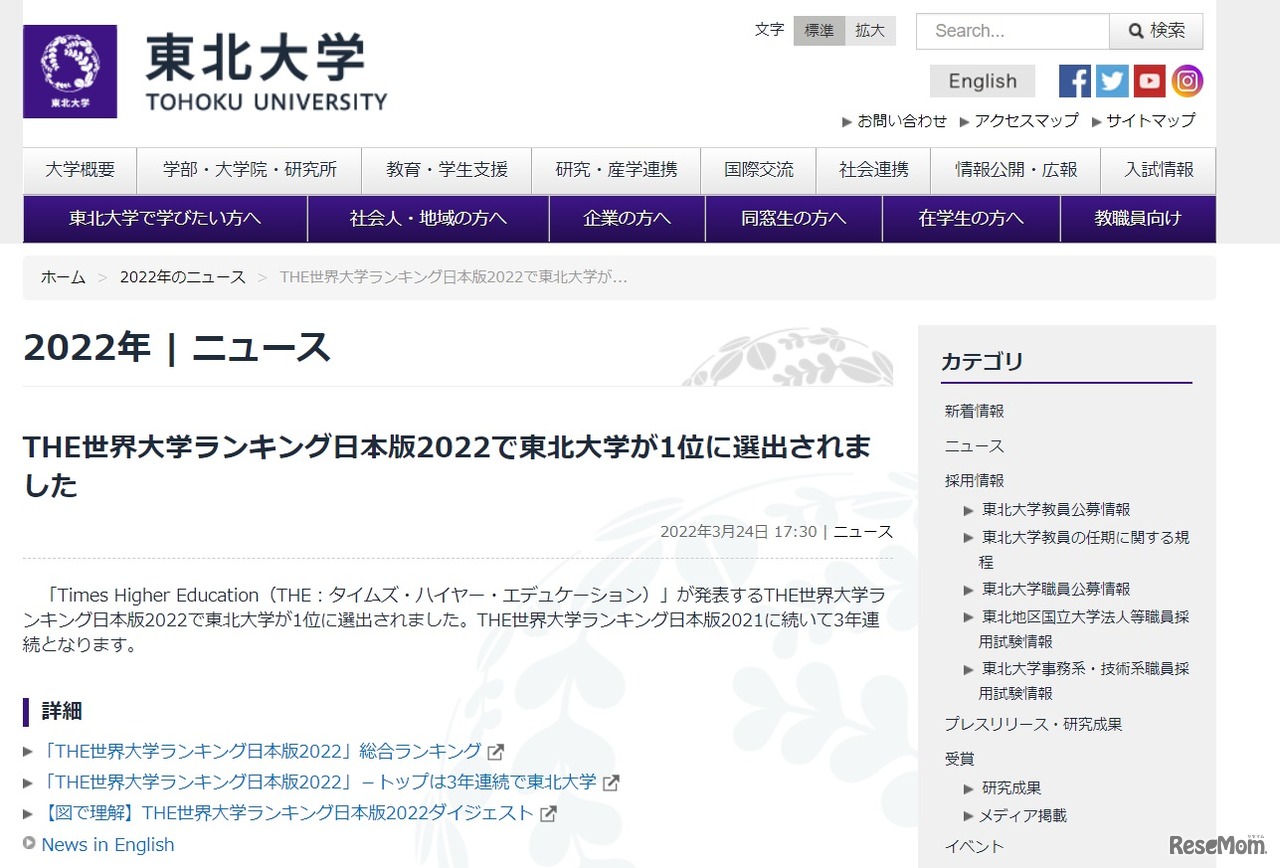Viewport: 1280px width, 868px height.
Task: Open 採用情報 category in sidebar
Action: (974, 481)
